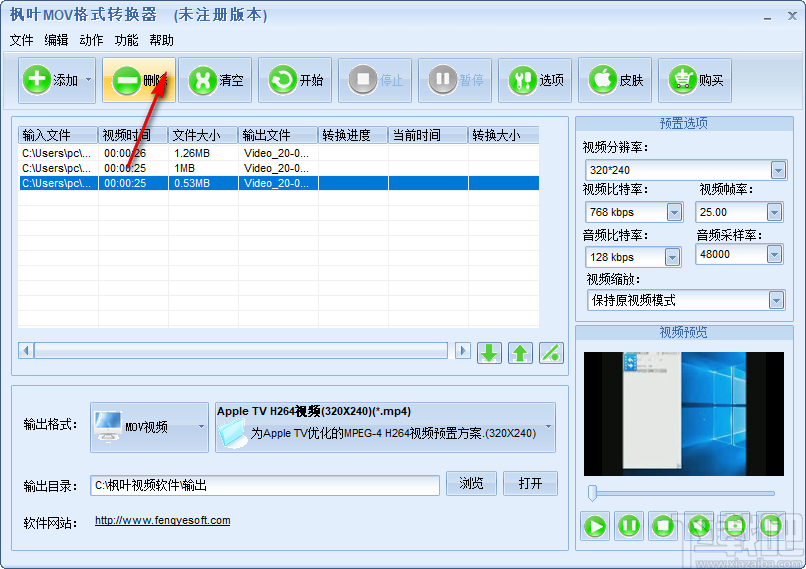Click the video preview thumbnail
This screenshot has width=806, height=569.
(684, 414)
